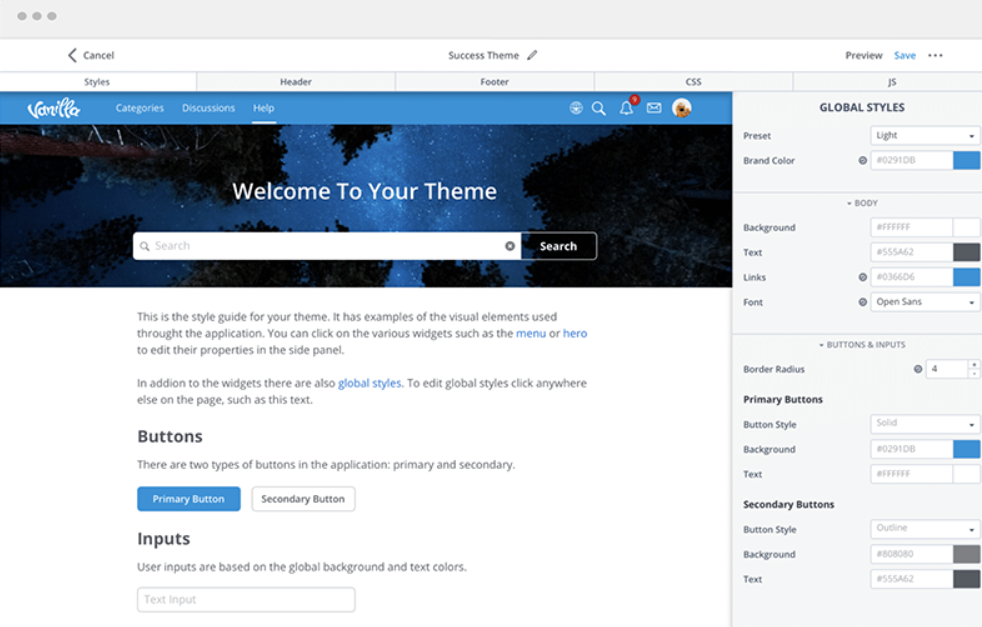Open the ellipsis menu next to Save
Image resolution: width=982 pixels, height=627 pixels.
[x=935, y=55]
